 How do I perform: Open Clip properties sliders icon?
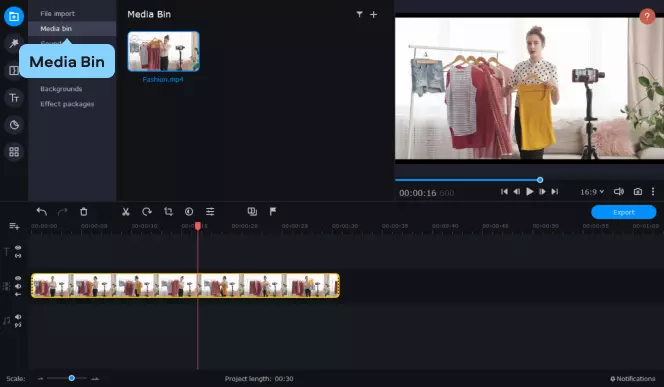pos(210,211)
